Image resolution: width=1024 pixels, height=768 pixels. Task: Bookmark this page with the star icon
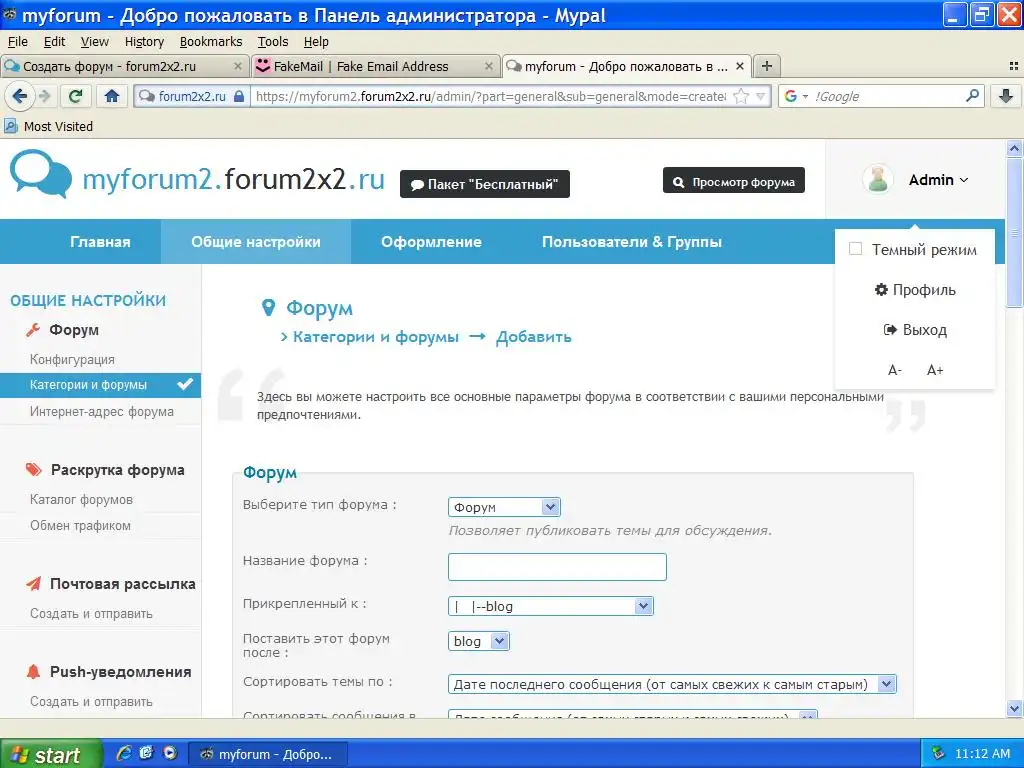pyautogui.click(x=741, y=97)
